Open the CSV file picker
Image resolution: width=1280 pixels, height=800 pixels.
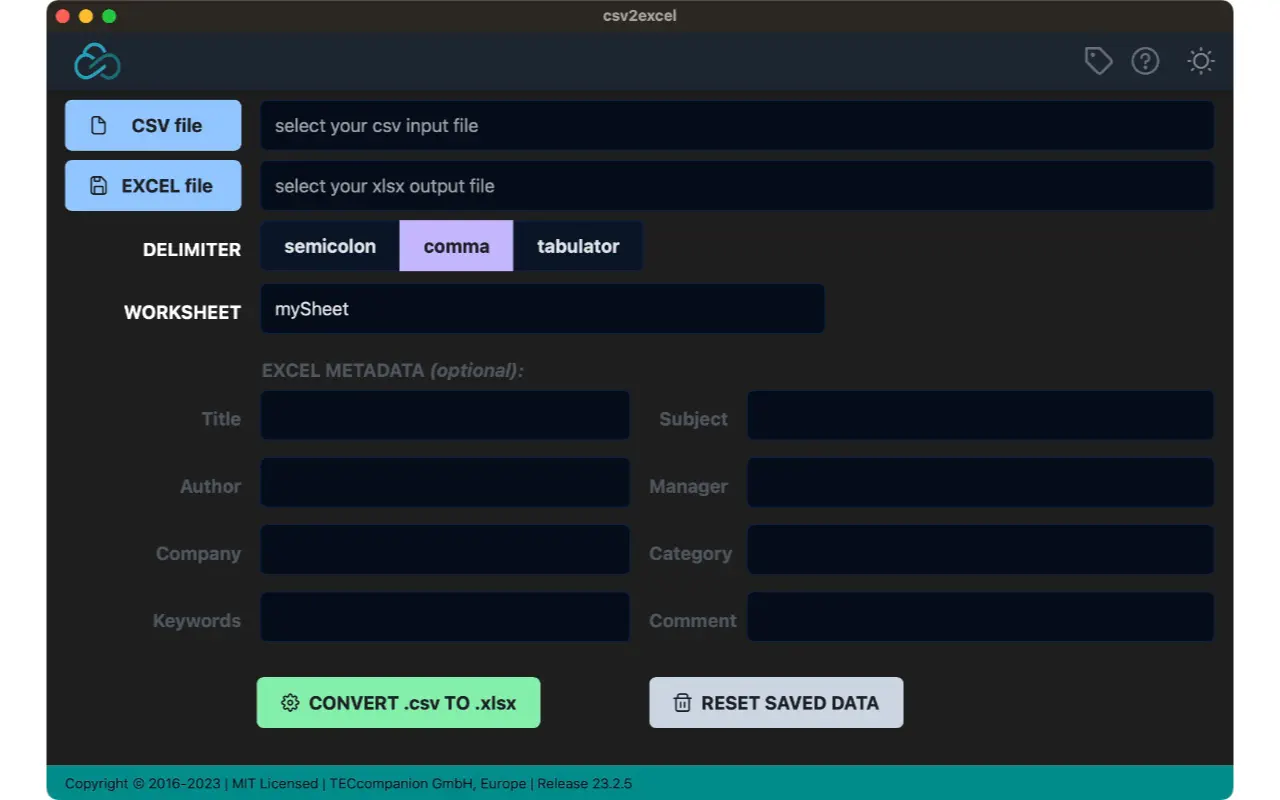[152, 125]
